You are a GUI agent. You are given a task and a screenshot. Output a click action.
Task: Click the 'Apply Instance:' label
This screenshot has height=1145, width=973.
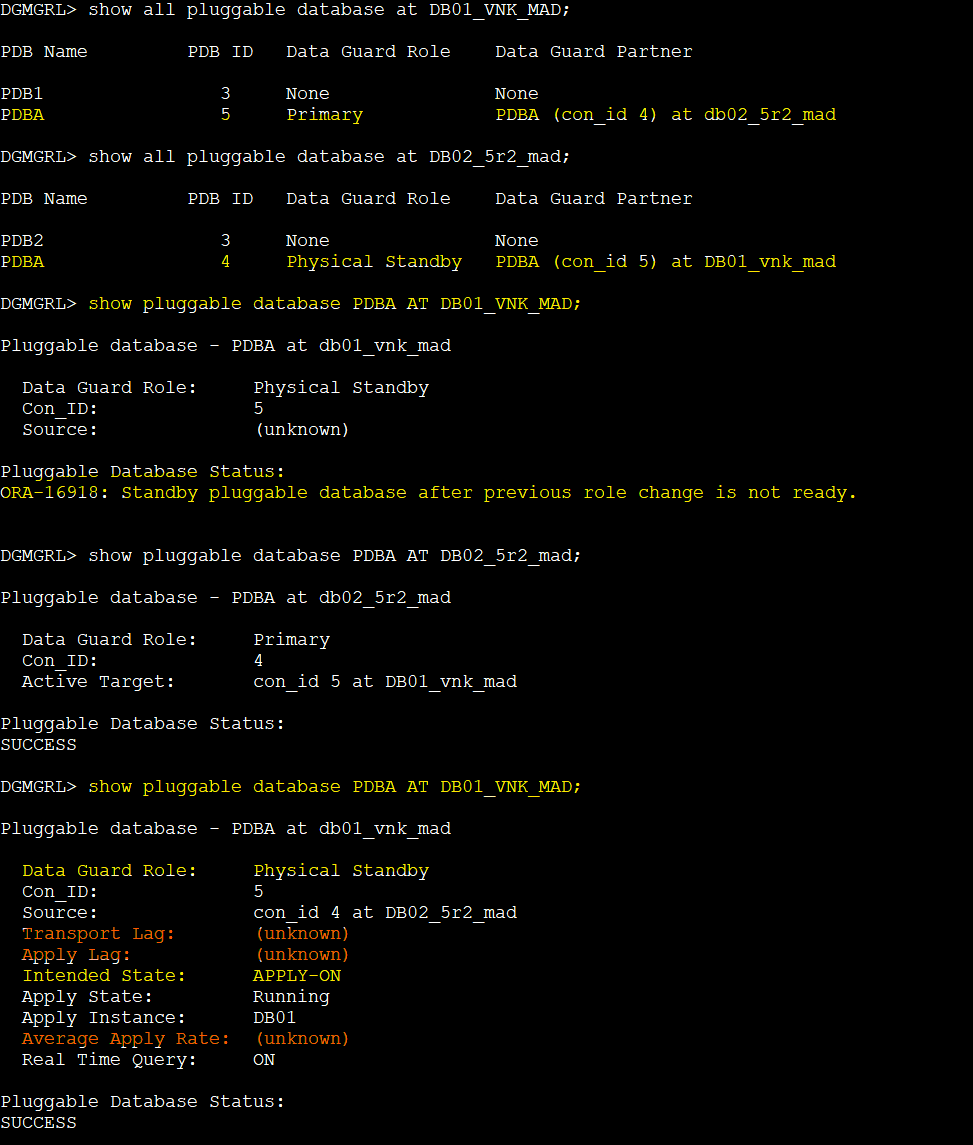(104, 1018)
